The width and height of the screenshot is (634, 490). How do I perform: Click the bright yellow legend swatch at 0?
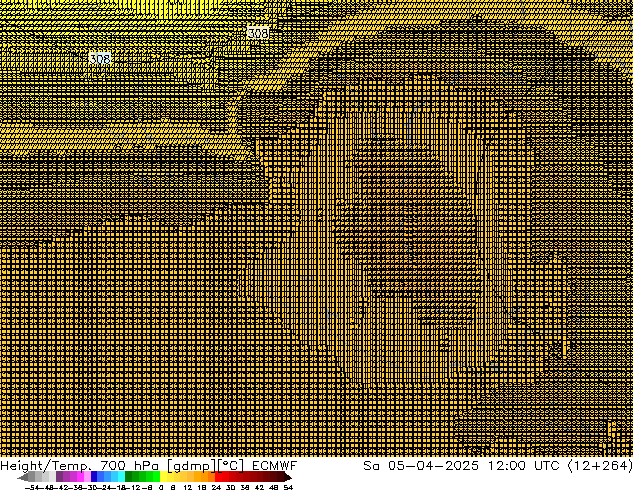click(x=163, y=477)
